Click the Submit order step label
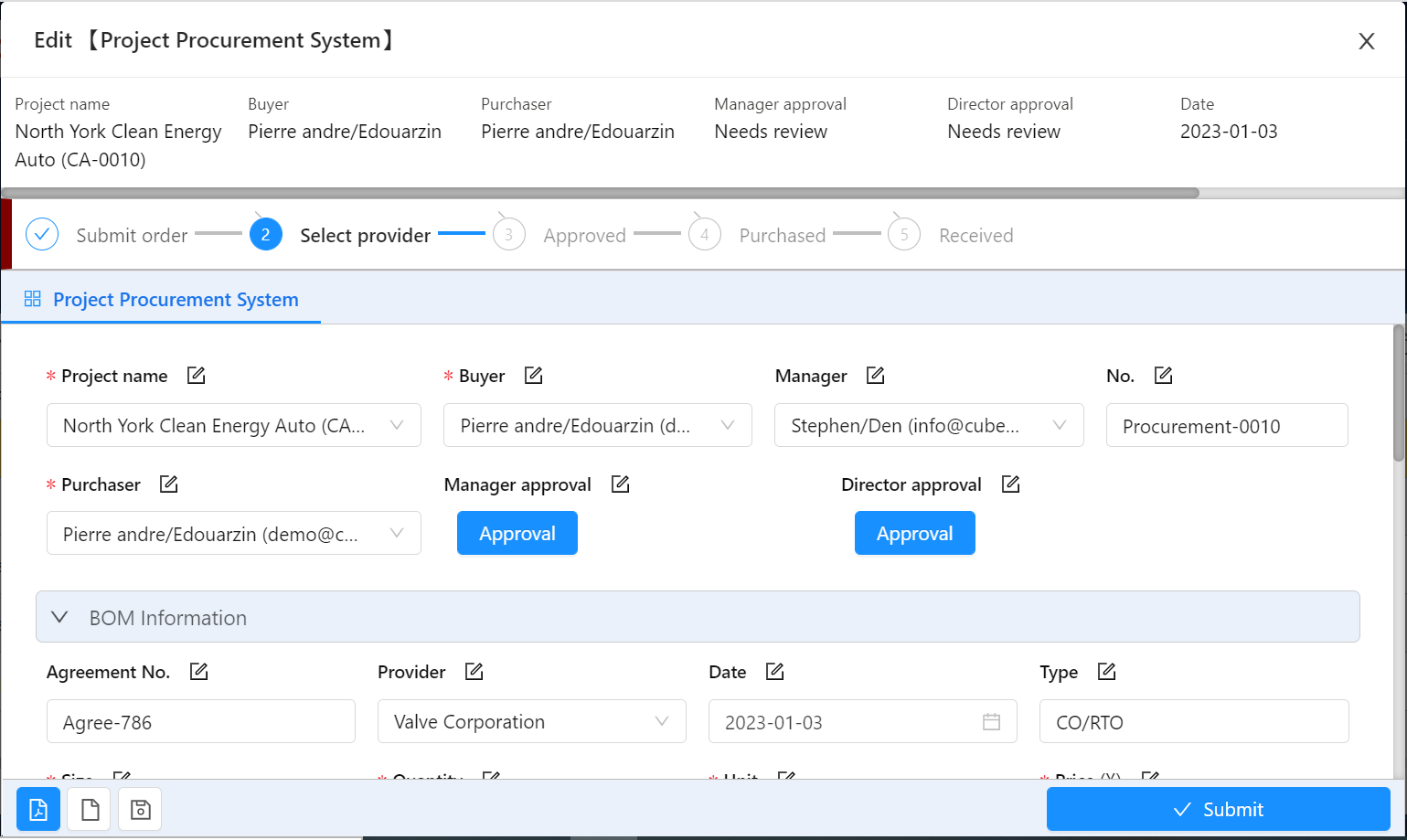This screenshot has height=840, width=1407. (132, 235)
